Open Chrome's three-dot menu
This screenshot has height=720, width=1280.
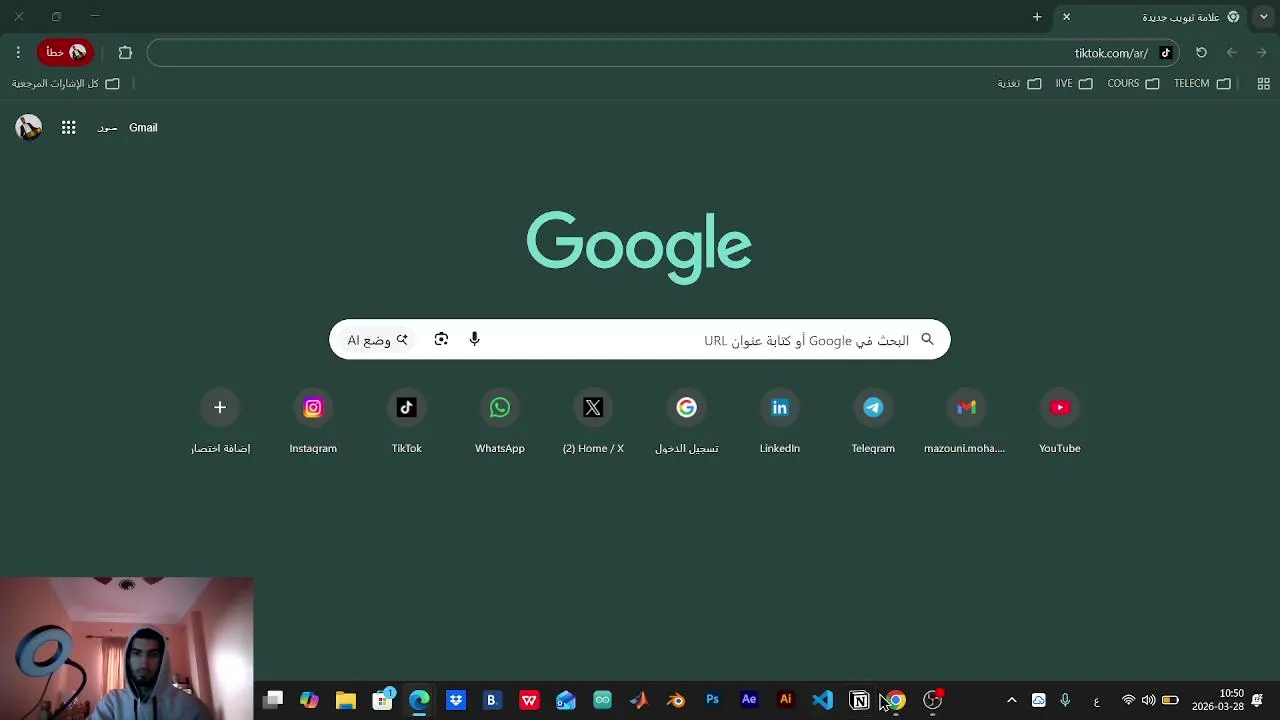(18, 52)
